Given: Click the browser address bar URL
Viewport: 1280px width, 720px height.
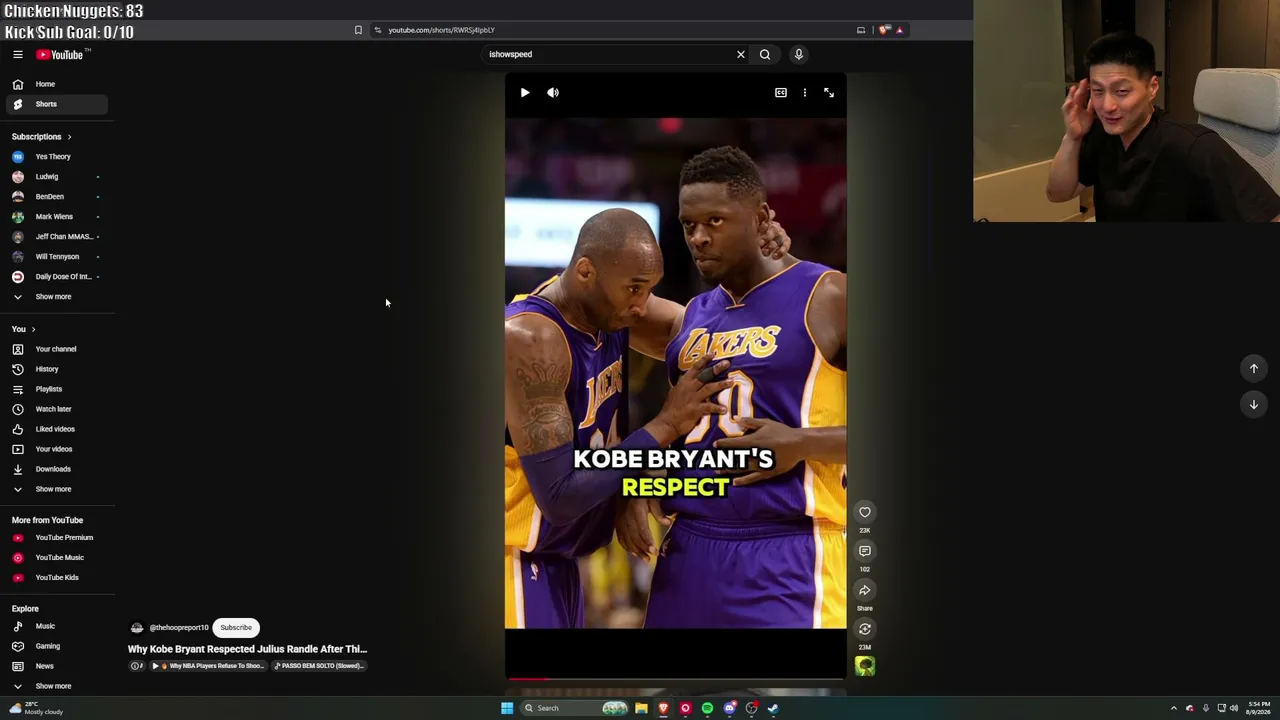Looking at the screenshot, I should coord(441,30).
